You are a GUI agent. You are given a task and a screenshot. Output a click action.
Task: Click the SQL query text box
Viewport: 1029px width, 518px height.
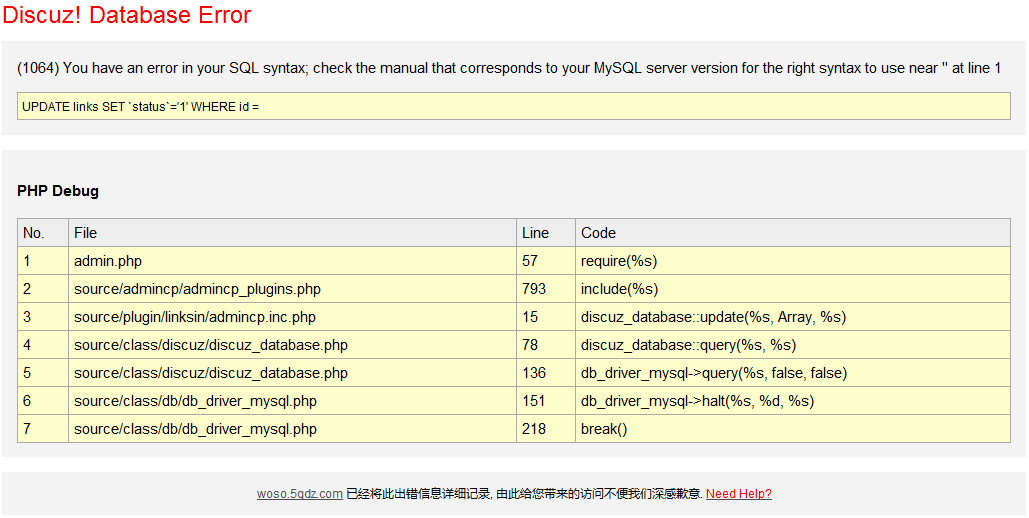click(x=514, y=106)
